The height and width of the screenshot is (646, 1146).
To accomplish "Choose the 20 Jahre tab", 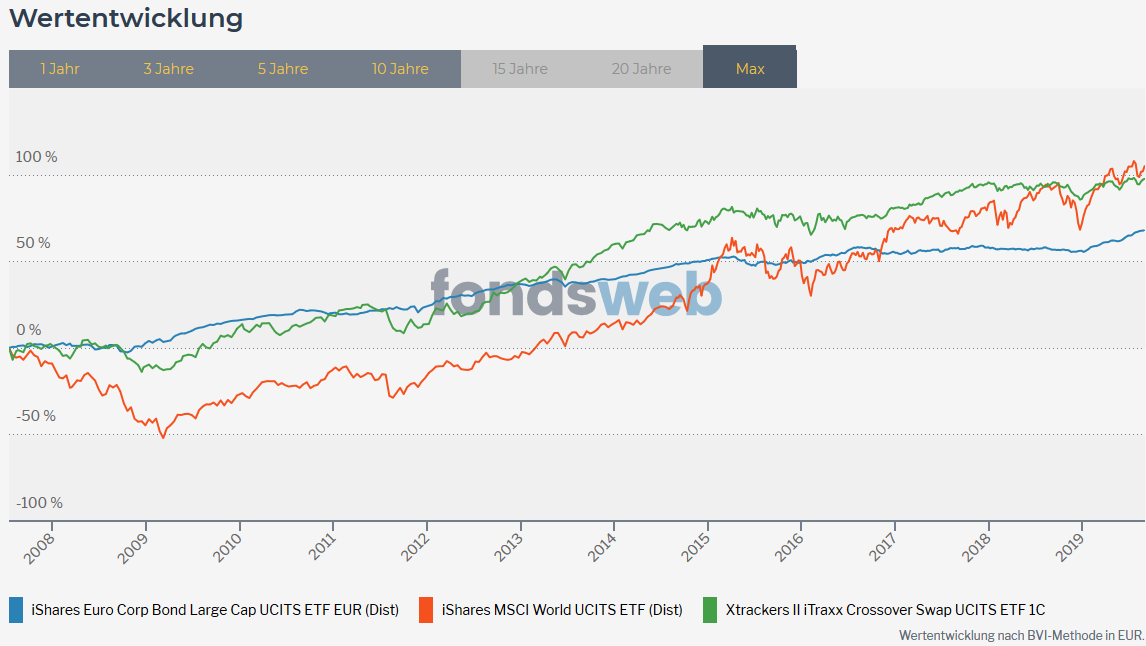I will click(x=641, y=69).
